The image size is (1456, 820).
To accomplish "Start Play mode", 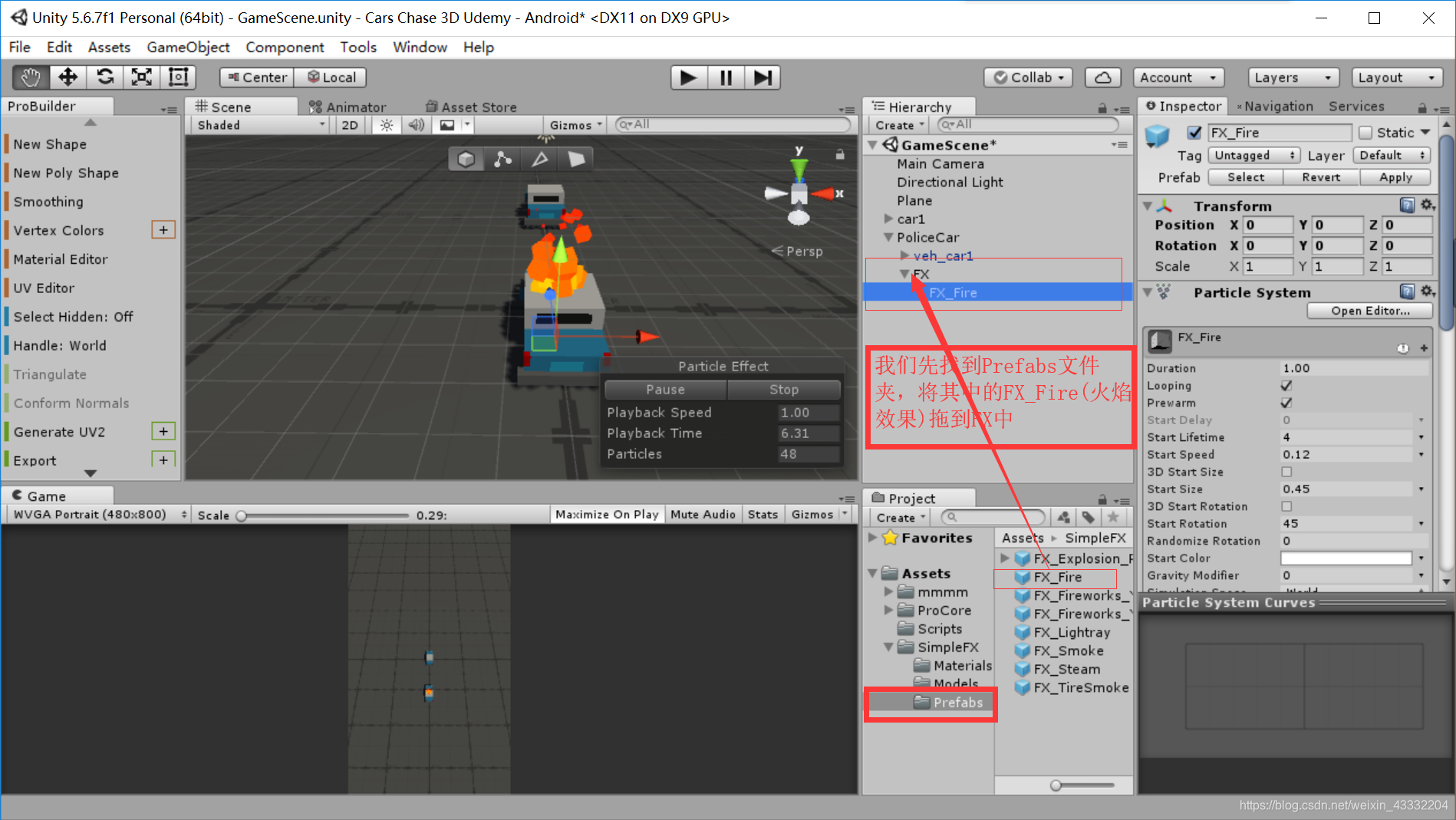I will (x=689, y=77).
